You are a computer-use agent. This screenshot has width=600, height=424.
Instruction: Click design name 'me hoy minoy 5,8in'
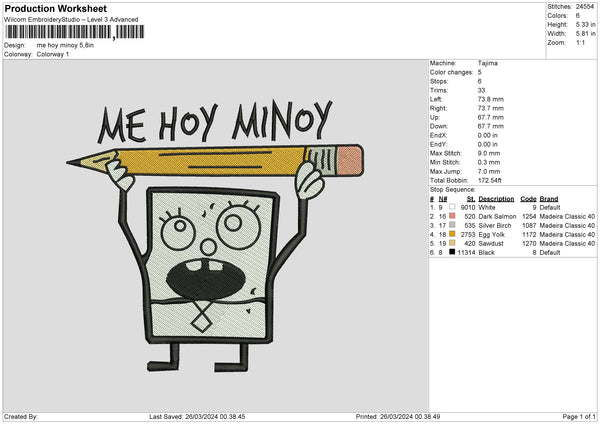(x=65, y=45)
